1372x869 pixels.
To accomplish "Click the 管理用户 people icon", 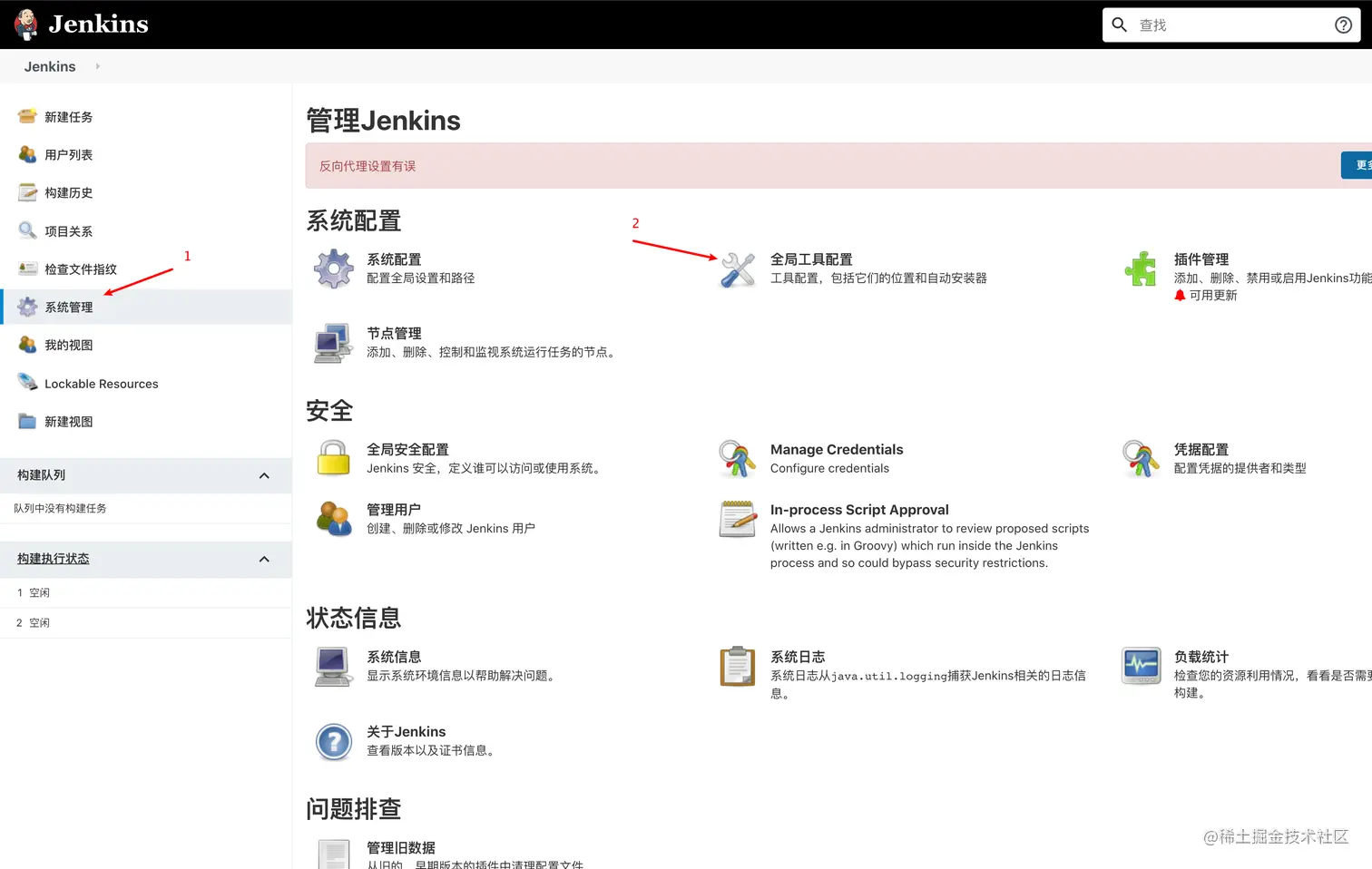I will coord(333,518).
